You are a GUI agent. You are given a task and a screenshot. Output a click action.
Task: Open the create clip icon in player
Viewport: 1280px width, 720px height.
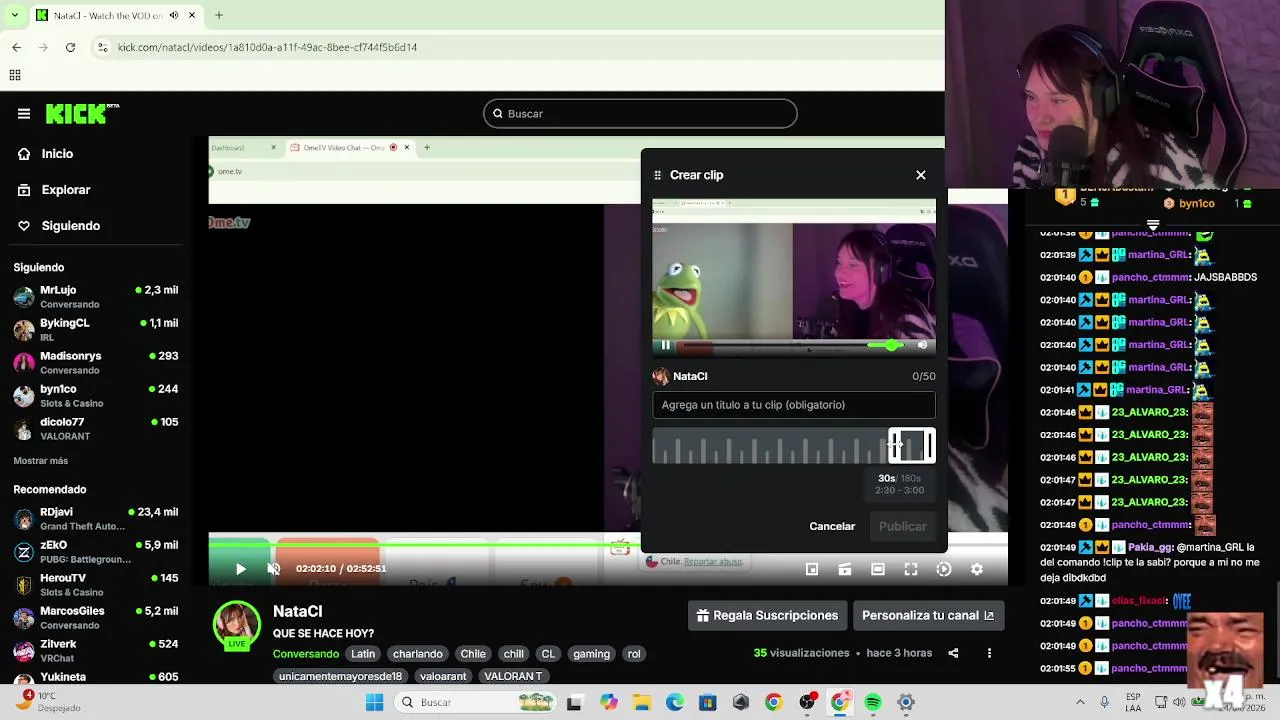point(845,569)
